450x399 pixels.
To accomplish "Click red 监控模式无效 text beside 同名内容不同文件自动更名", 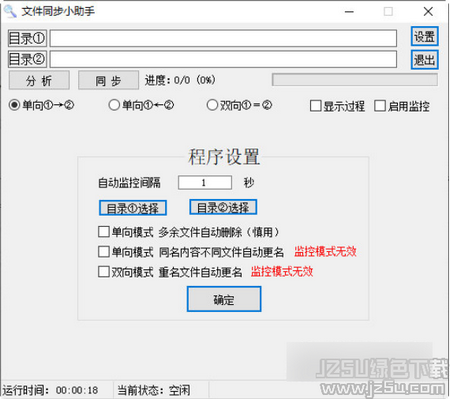I will (325, 252).
